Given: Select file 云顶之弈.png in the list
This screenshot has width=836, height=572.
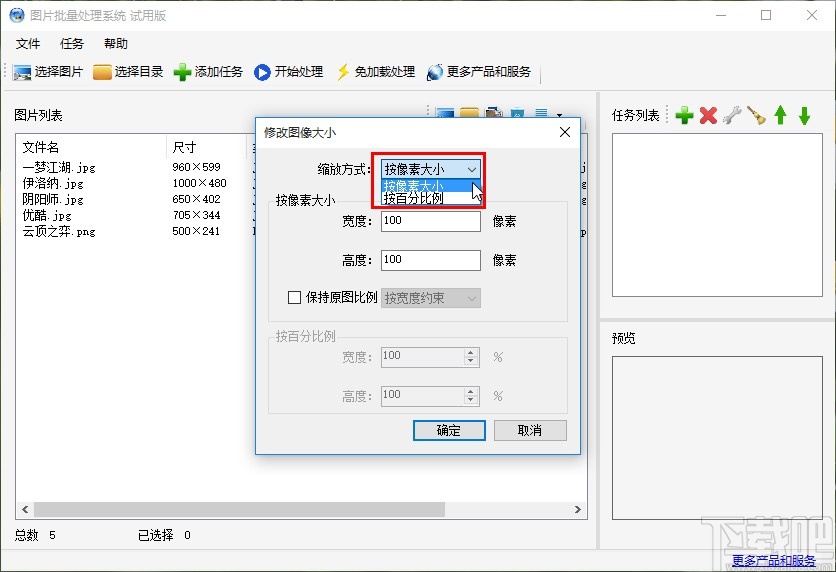Looking at the screenshot, I should coord(59,231).
